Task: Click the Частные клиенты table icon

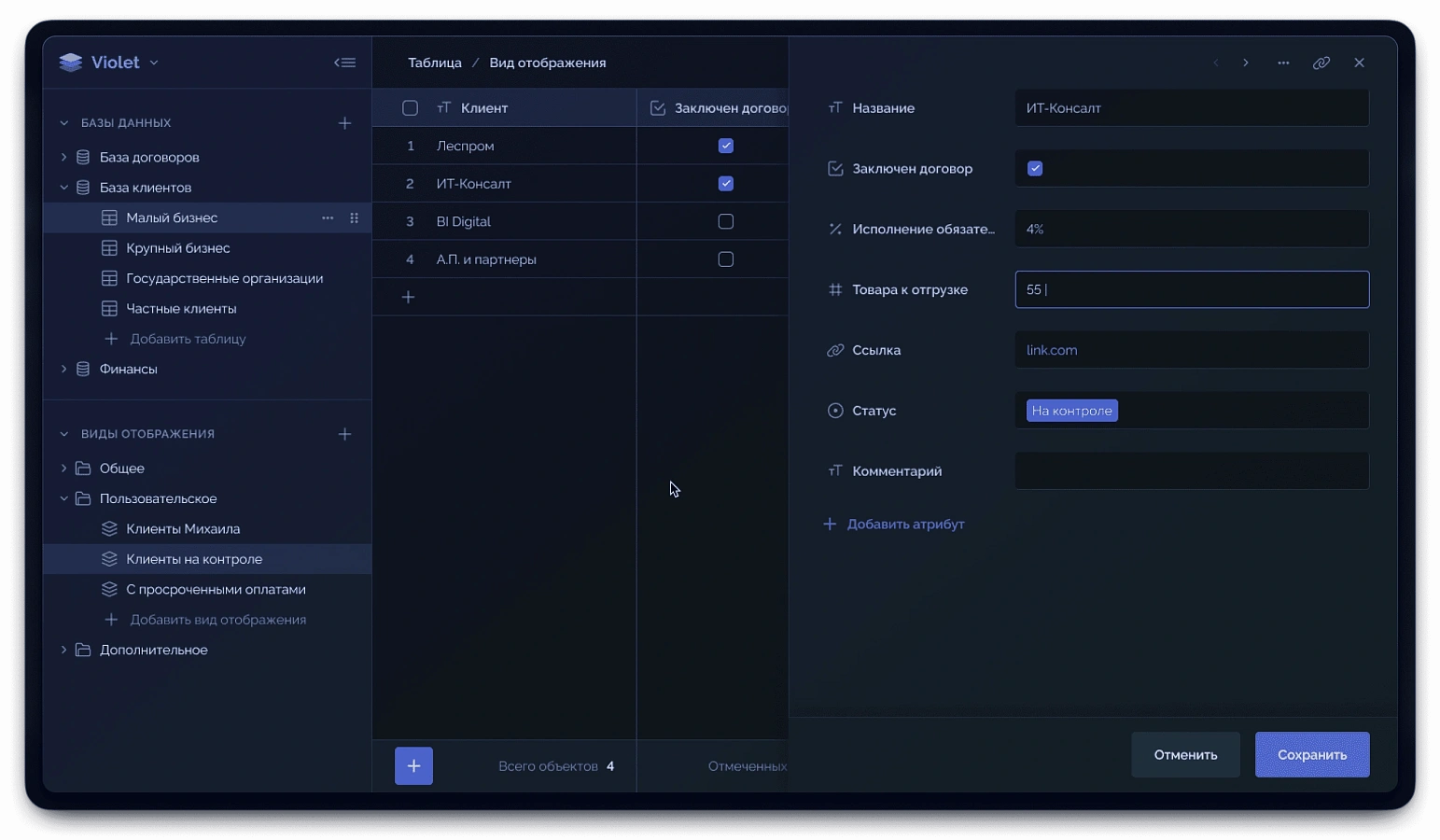Action: [109, 308]
